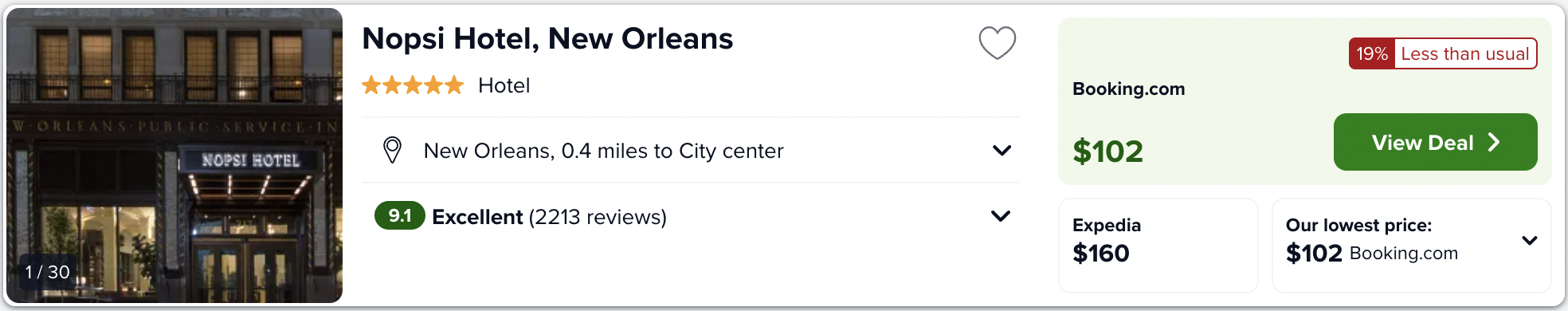The height and width of the screenshot is (311, 1568).
Task: Open the Nopsi Hotel photo thumbnail
Action: pyautogui.click(x=174, y=155)
